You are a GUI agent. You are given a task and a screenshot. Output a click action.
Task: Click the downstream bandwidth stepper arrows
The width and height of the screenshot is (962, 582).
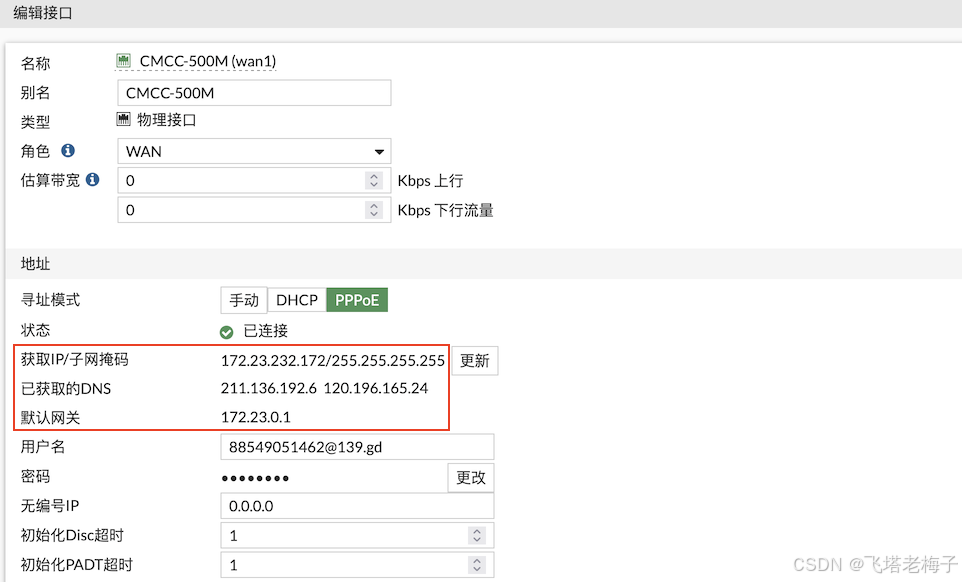[374, 210]
